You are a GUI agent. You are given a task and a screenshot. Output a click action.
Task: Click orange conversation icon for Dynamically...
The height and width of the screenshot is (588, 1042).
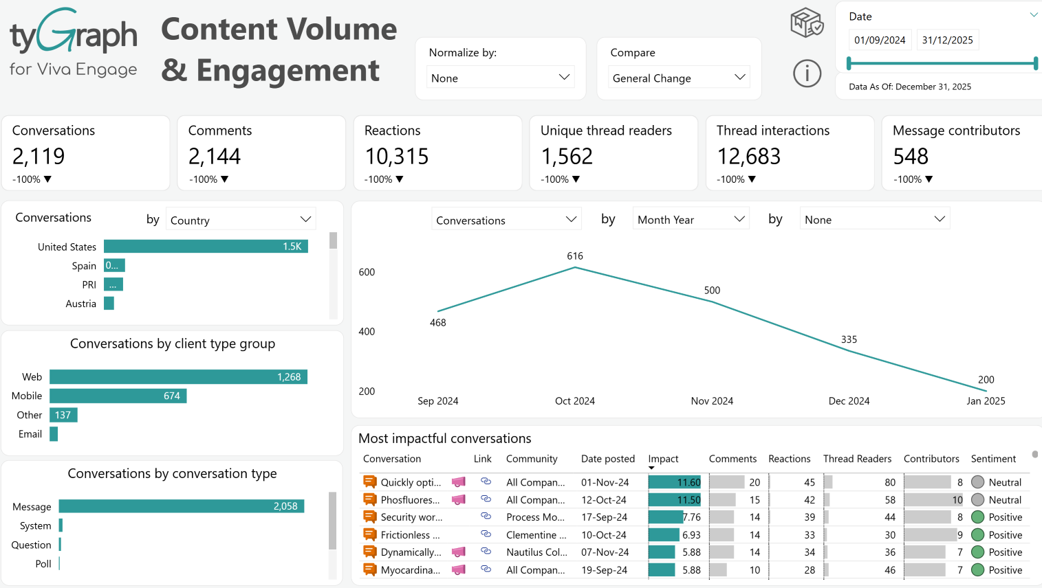pyautogui.click(x=369, y=552)
